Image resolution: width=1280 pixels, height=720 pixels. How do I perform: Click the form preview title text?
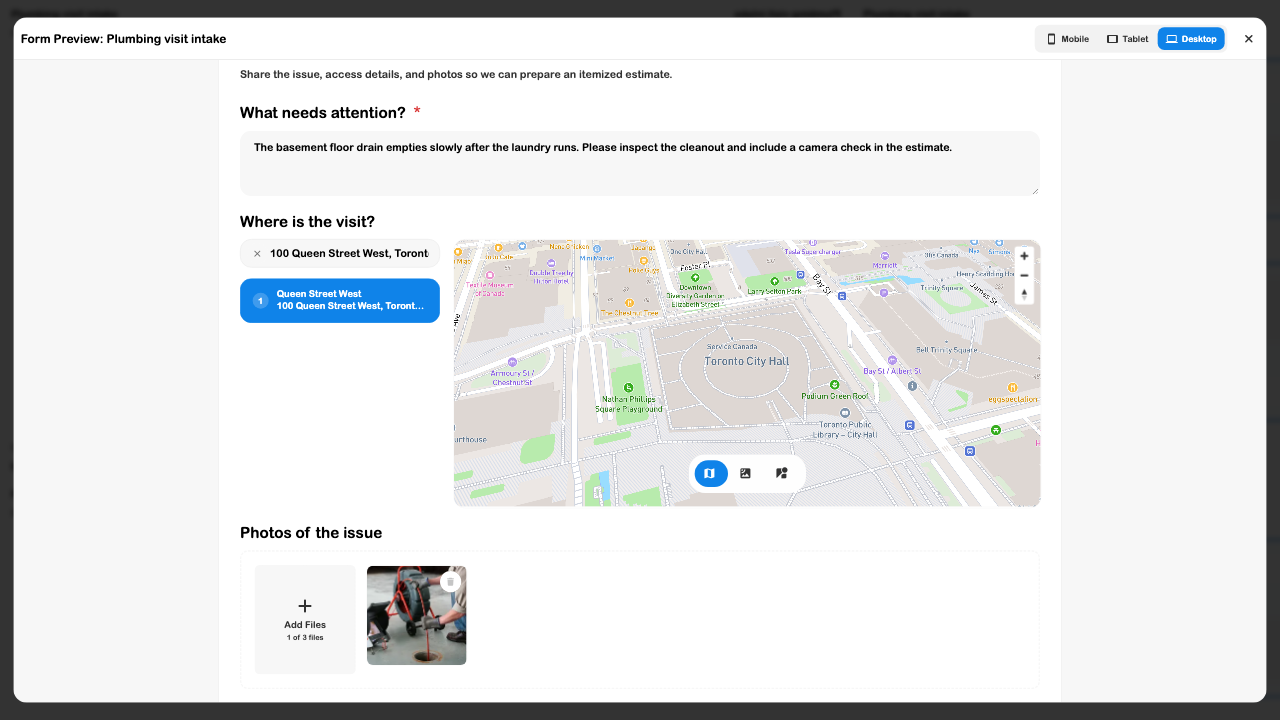click(123, 39)
